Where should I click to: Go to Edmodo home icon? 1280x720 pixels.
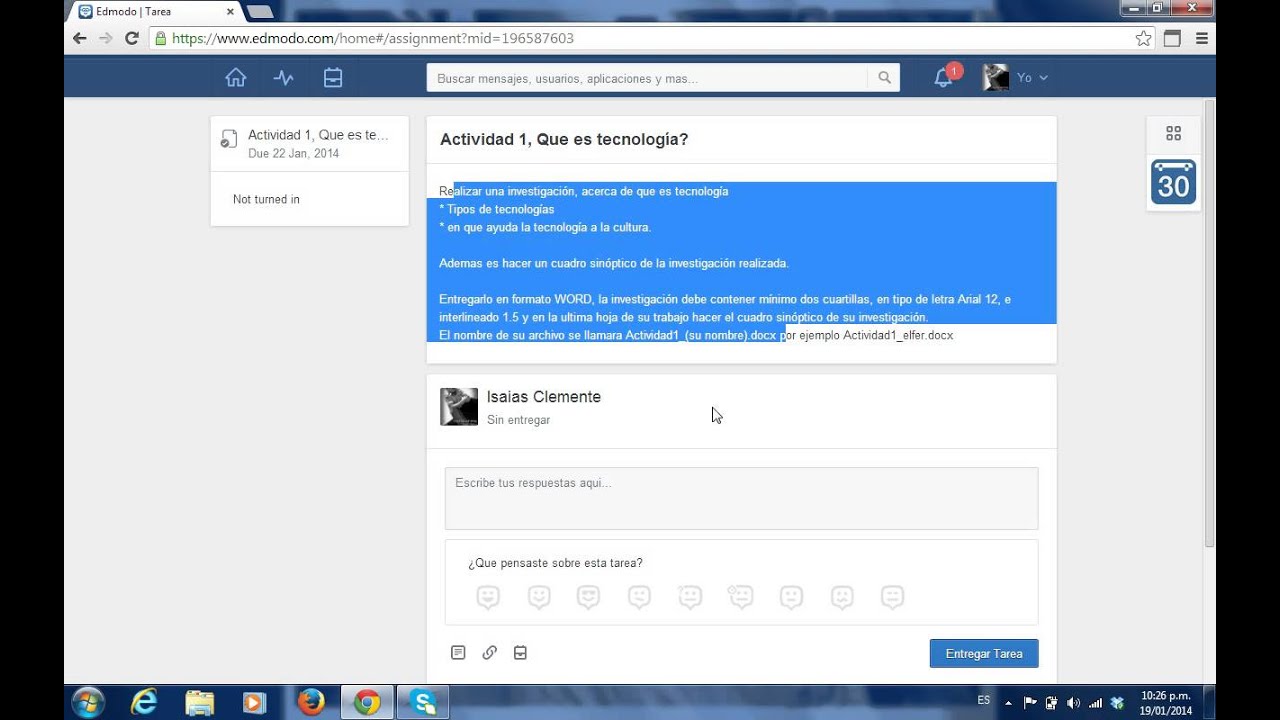236,77
